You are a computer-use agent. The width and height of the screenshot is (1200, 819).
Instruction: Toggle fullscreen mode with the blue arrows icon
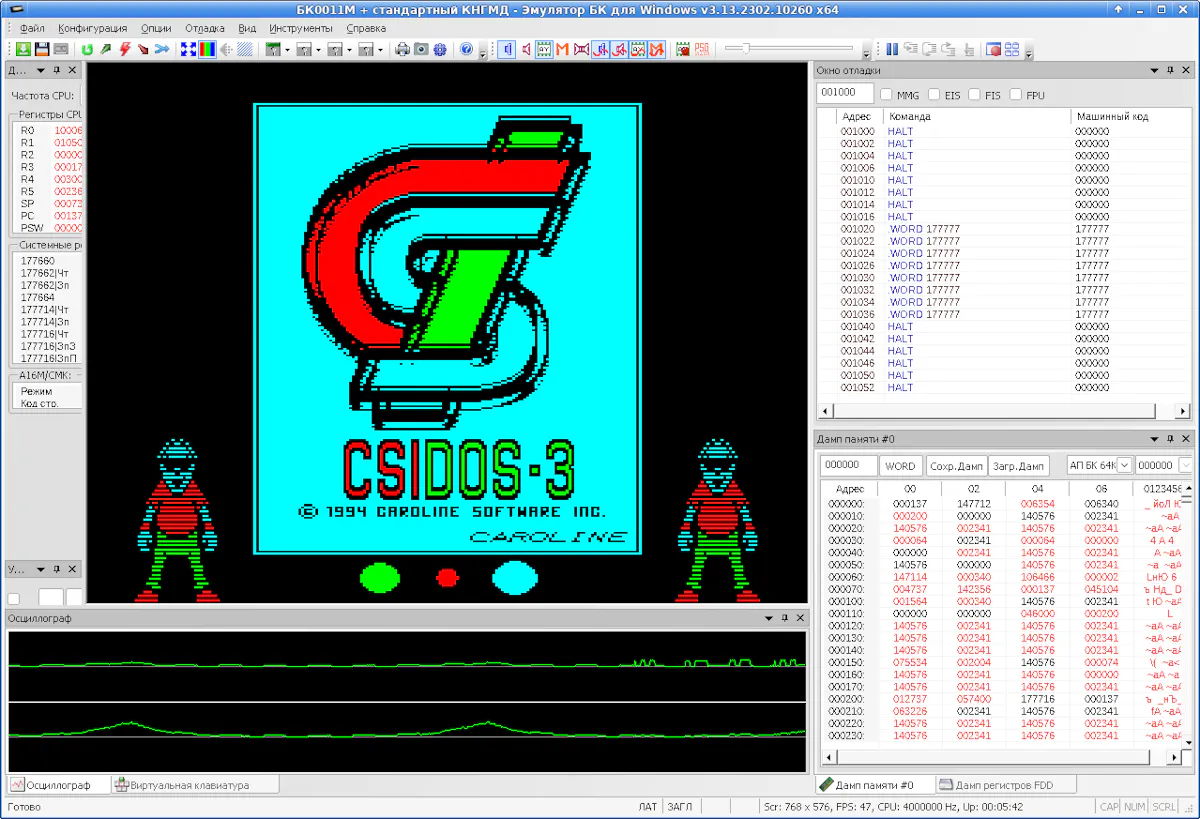point(188,49)
